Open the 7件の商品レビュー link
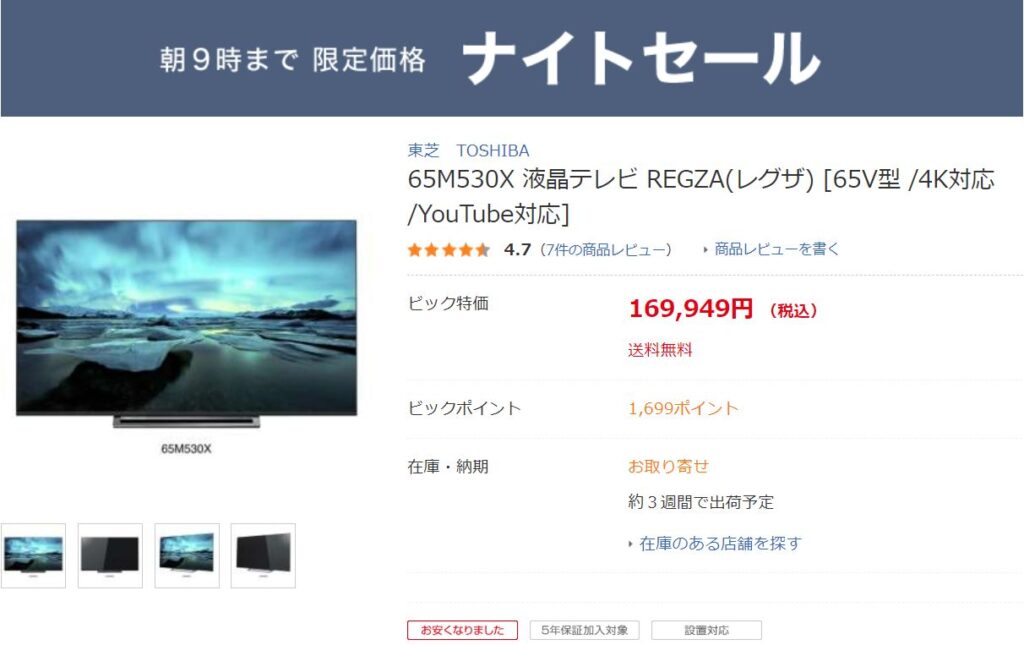Image resolution: width=1024 pixels, height=645 pixels. 605,250
